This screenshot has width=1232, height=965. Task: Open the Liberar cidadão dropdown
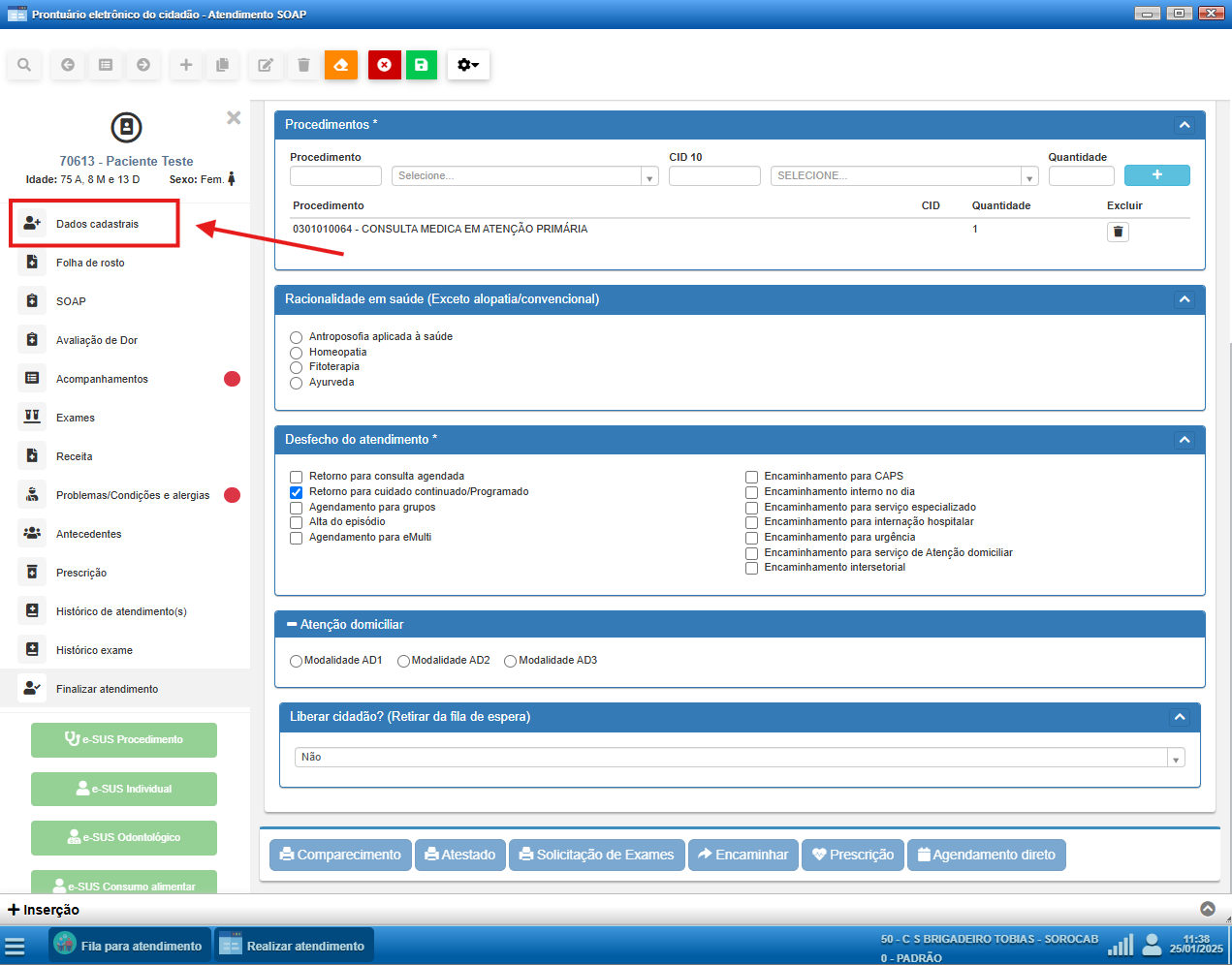tap(740, 758)
